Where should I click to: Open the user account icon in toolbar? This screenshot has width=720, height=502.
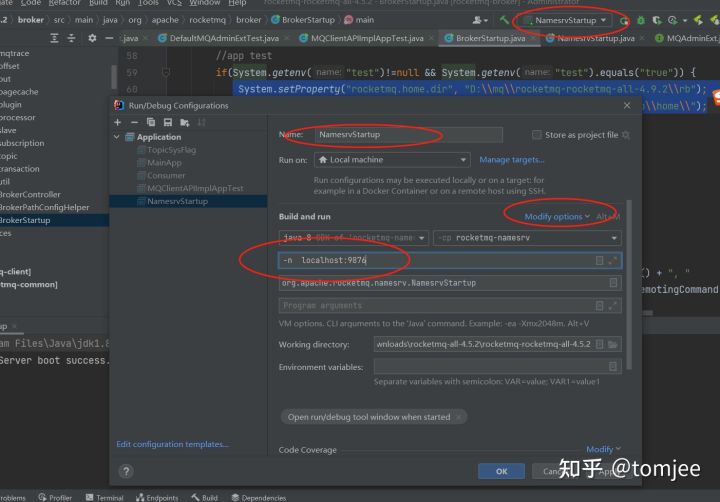(480, 20)
